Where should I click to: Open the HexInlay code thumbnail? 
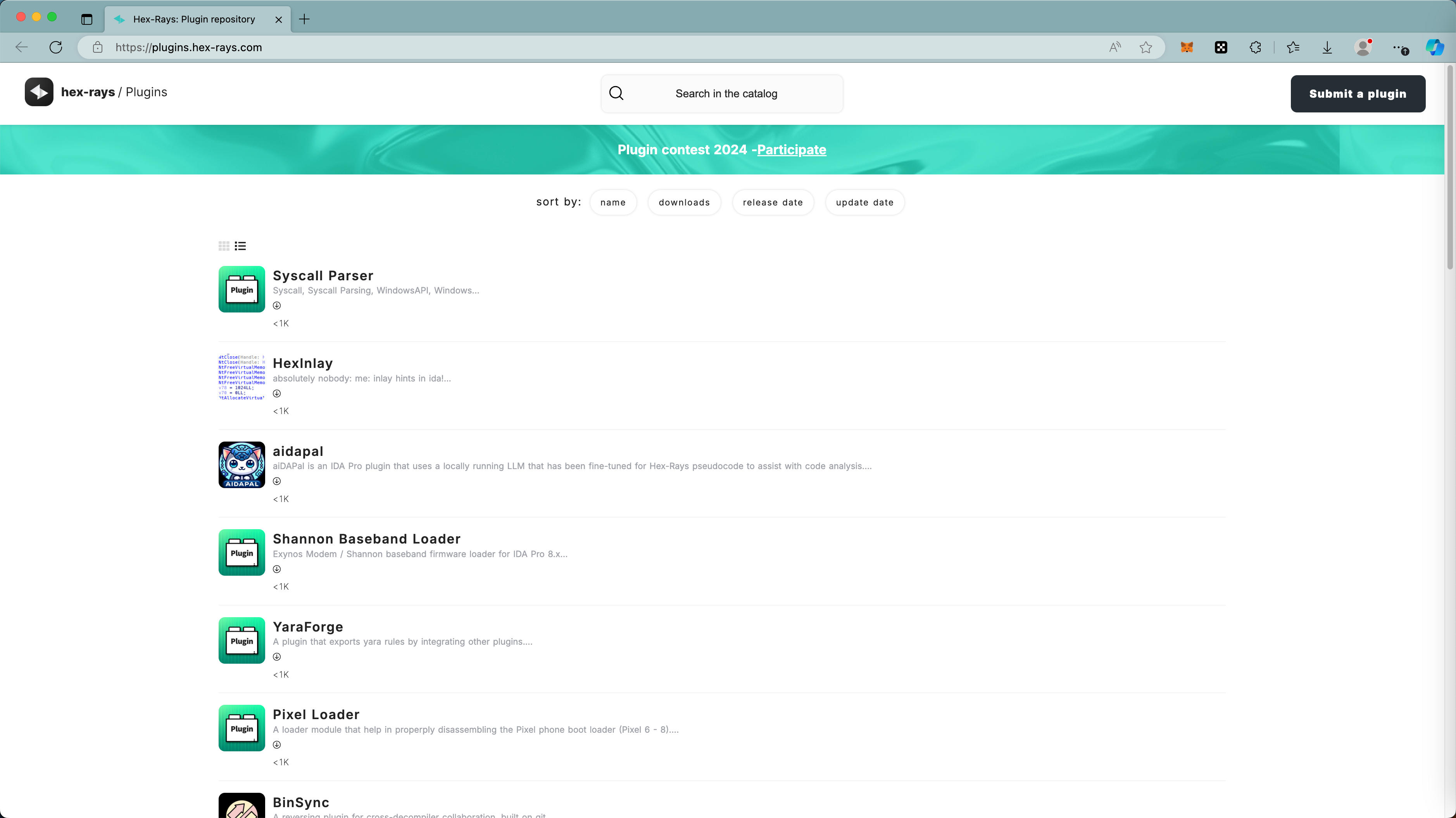[242, 377]
